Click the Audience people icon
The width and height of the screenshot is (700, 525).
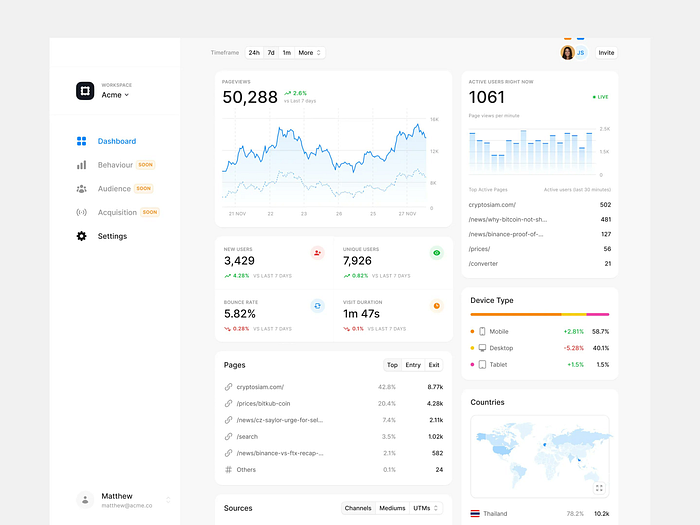pyautogui.click(x=81, y=188)
